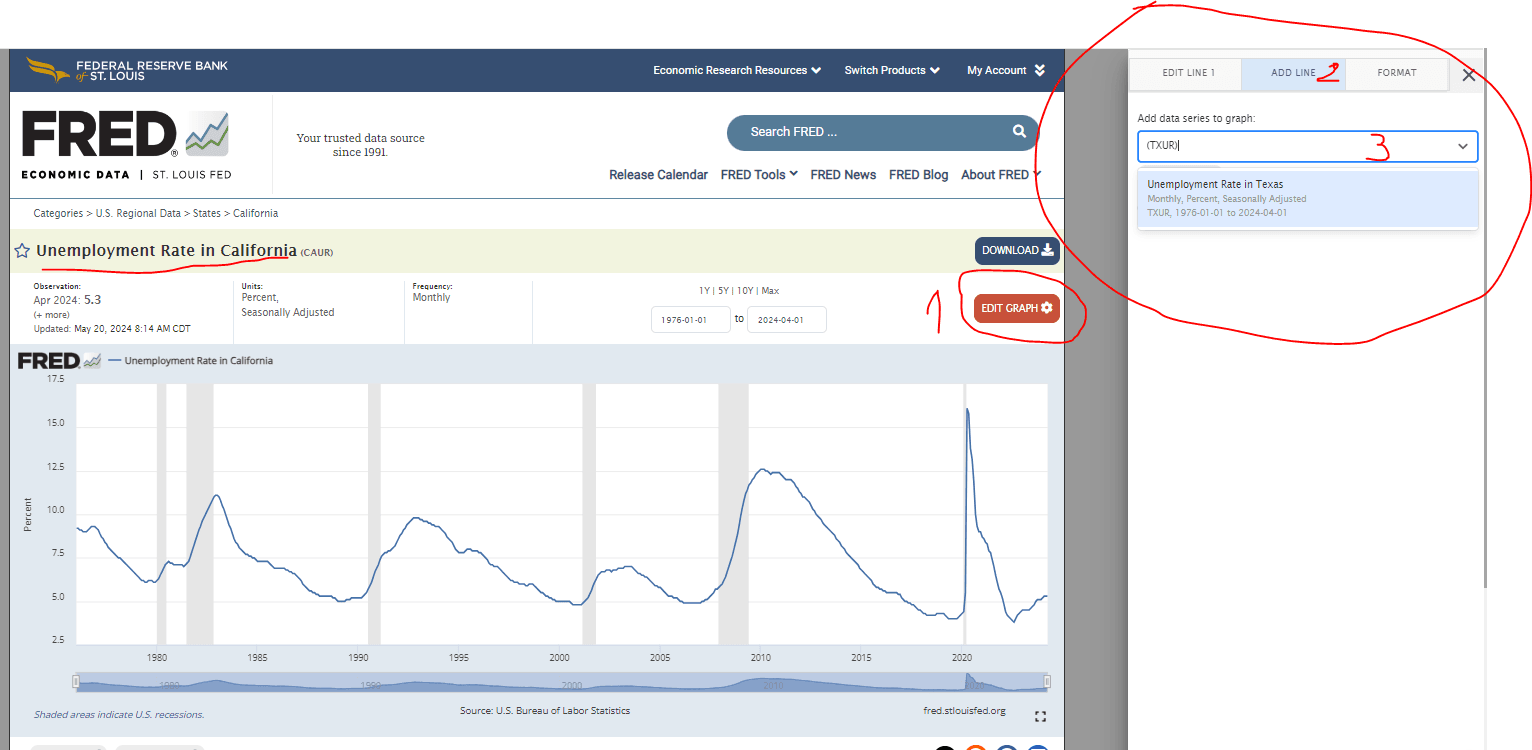Click the add data series dropdown arrow
This screenshot has width=1532, height=750.
click(x=1462, y=146)
